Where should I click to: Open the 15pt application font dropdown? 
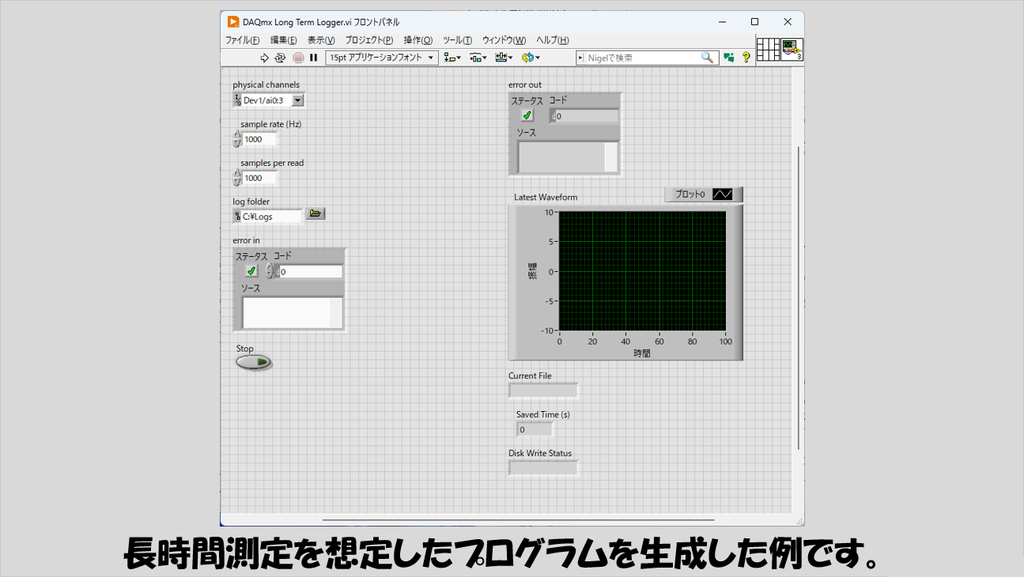[381, 57]
